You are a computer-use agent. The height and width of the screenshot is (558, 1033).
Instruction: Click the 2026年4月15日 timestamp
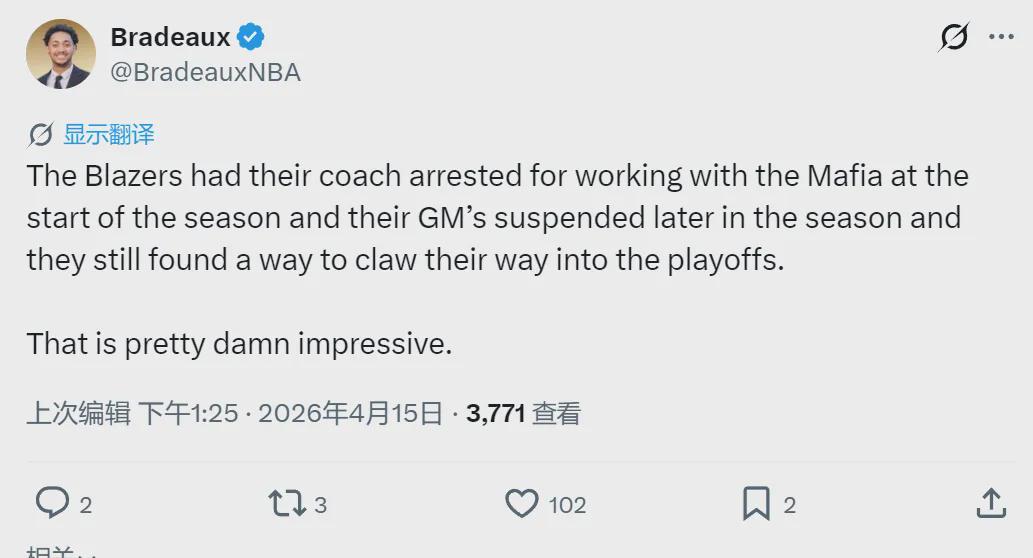point(350,413)
